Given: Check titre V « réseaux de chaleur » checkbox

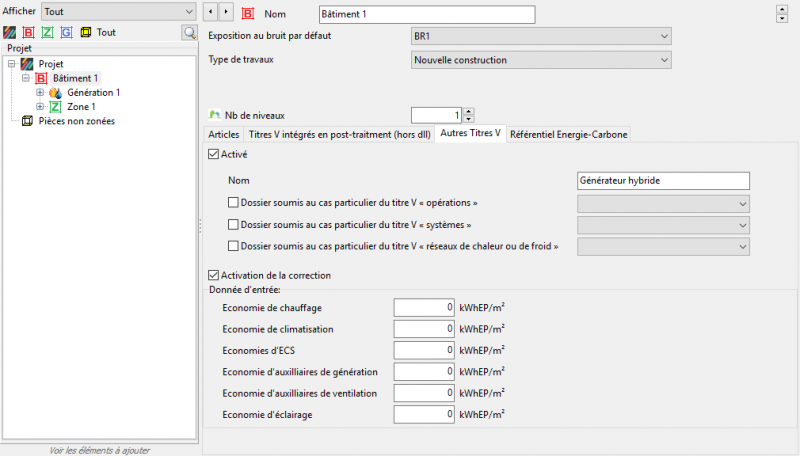Looking at the screenshot, I should 233,246.
